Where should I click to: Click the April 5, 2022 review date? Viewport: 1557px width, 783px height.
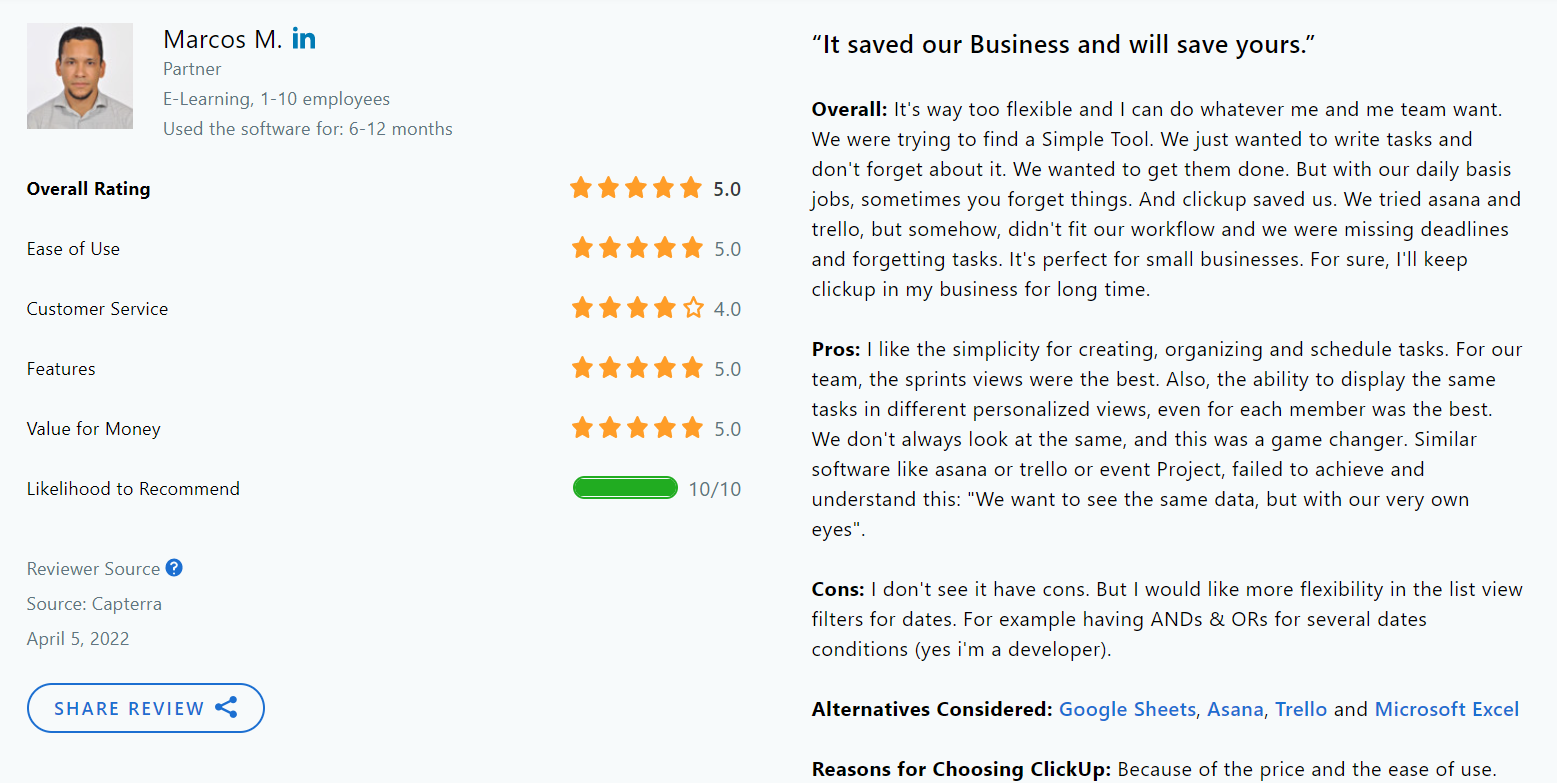pos(78,638)
